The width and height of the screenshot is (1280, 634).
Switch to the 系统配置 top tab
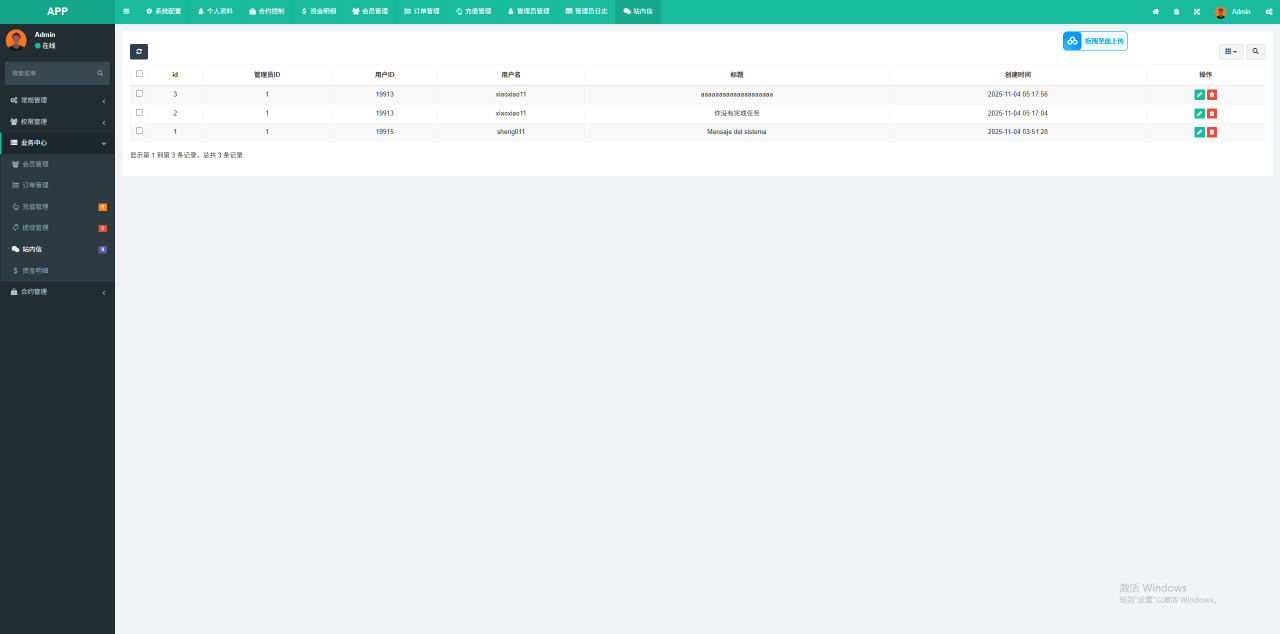pos(163,11)
